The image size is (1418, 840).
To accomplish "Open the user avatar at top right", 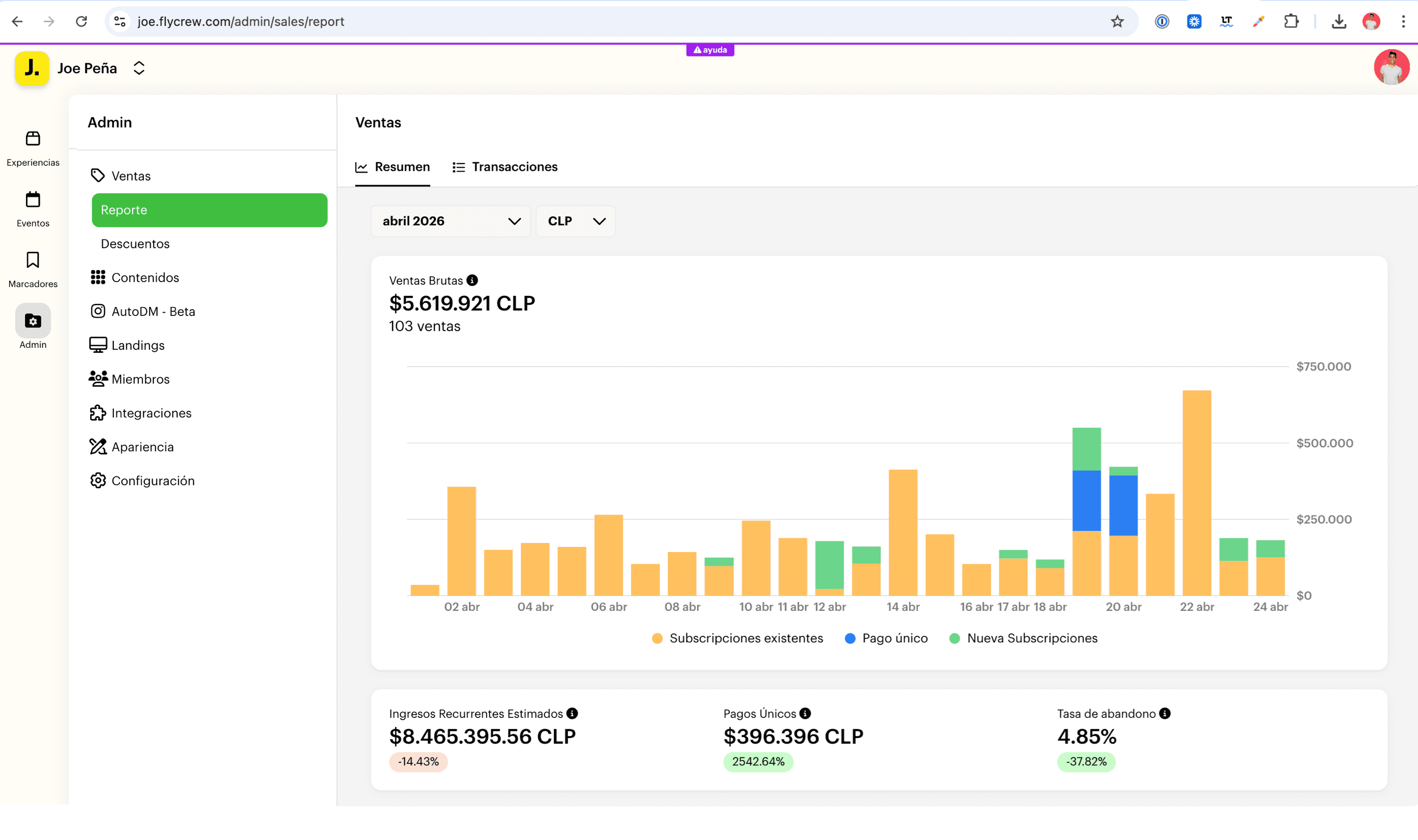I will 1392,67.
